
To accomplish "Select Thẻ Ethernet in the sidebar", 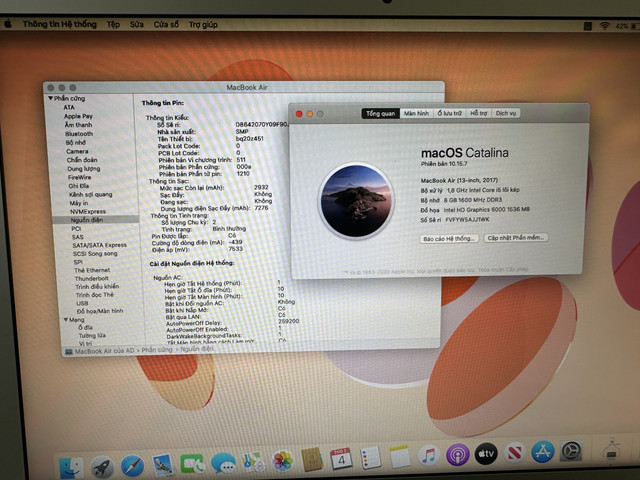I will pyautogui.click(x=92, y=270).
